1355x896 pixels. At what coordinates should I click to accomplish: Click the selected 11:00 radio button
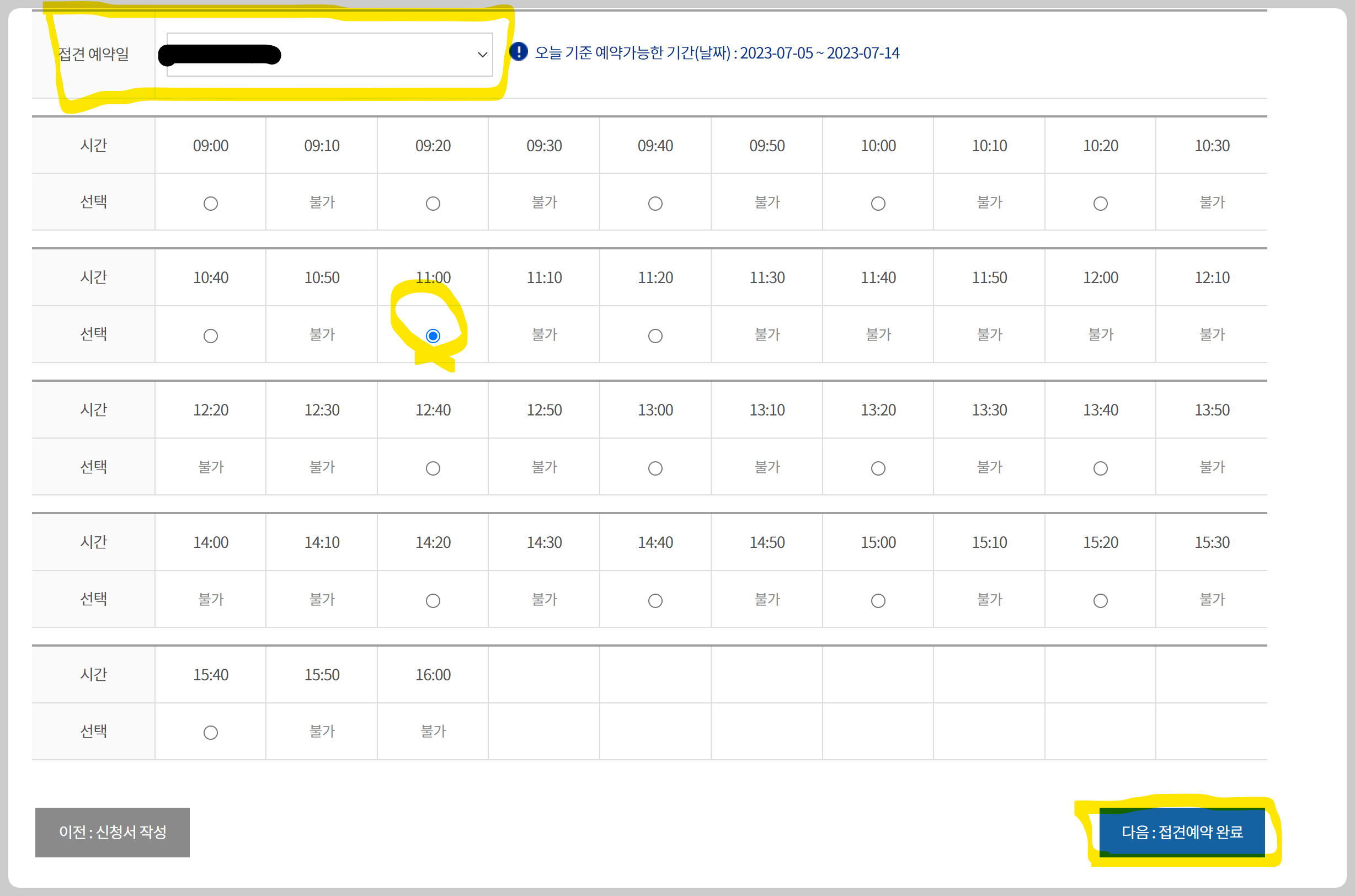click(433, 335)
